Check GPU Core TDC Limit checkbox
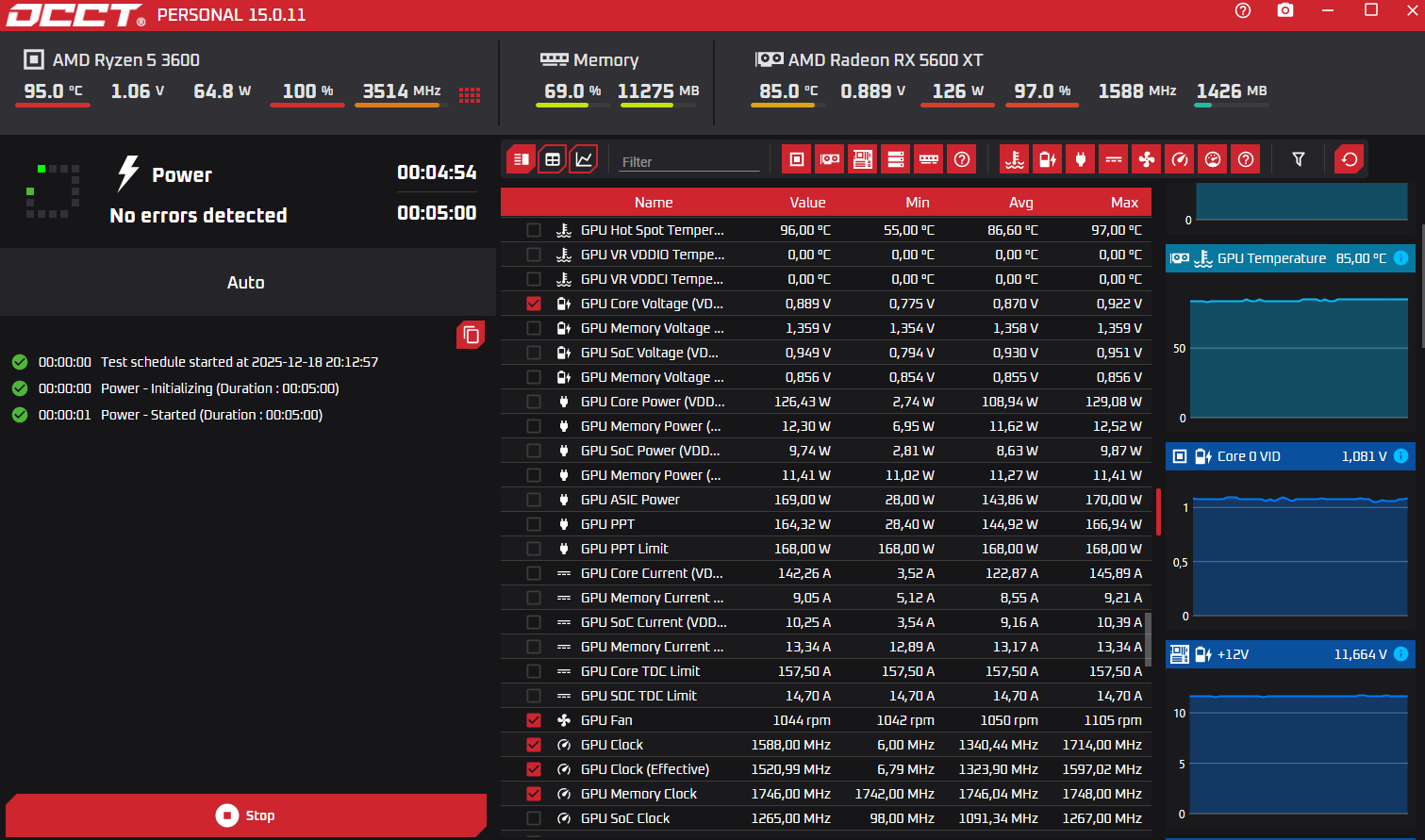Viewport: 1425px width, 840px height. [x=534, y=671]
